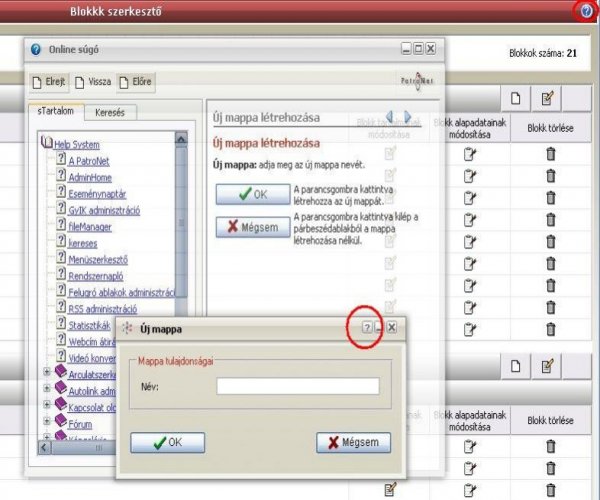Screen dimensions: 600x500
Task: Expand the Fórum tree node
Action: point(47,423)
